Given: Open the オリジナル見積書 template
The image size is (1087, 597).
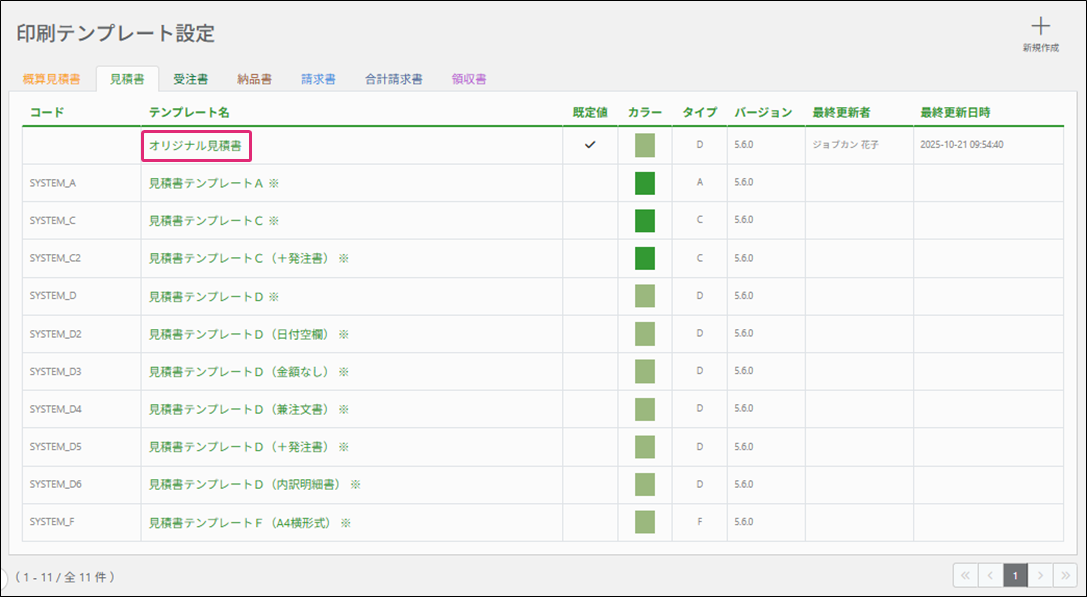Looking at the screenshot, I should pyautogui.click(x=195, y=146).
